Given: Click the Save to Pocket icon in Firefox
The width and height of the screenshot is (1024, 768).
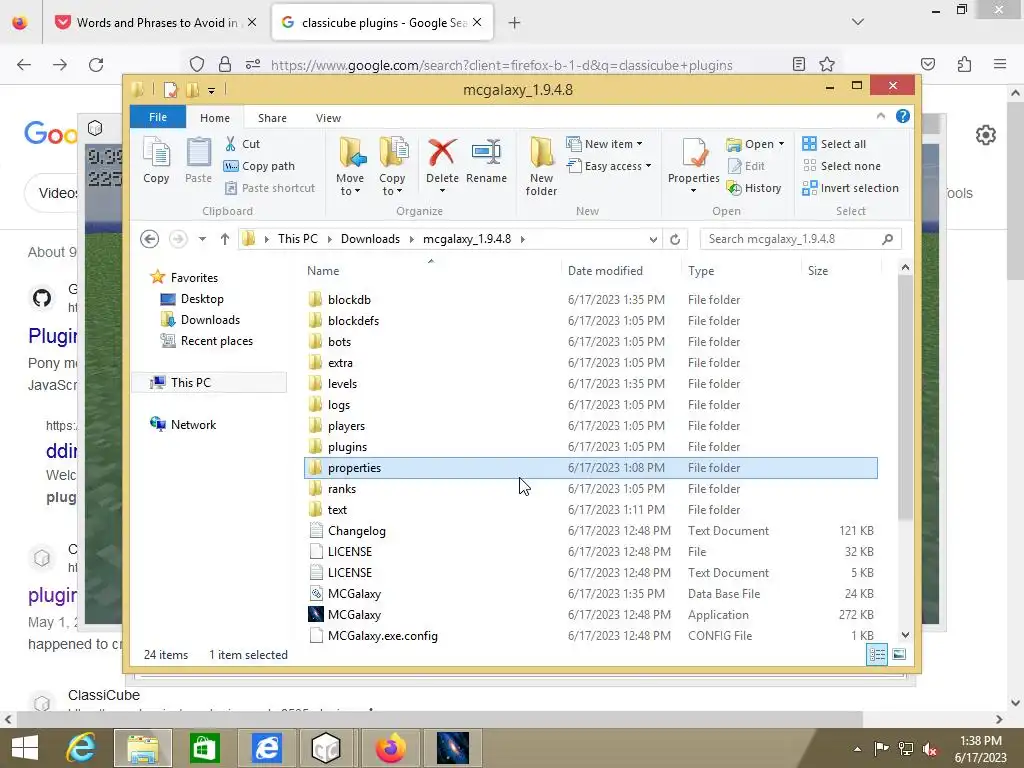Looking at the screenshot, I should tap(928, 64).
